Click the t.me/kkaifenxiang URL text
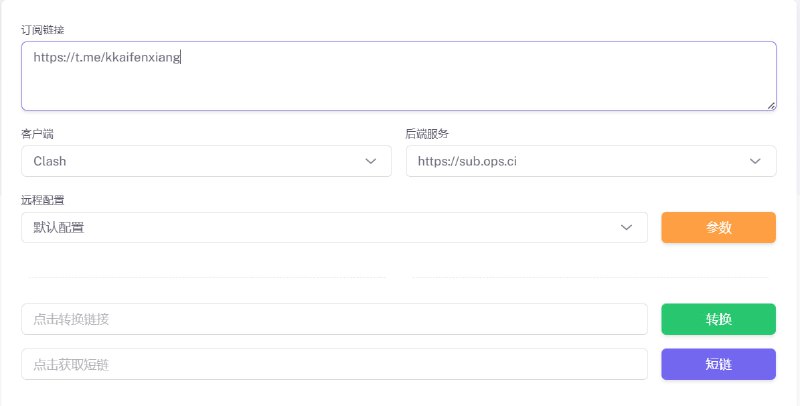 tap(106, 58)
